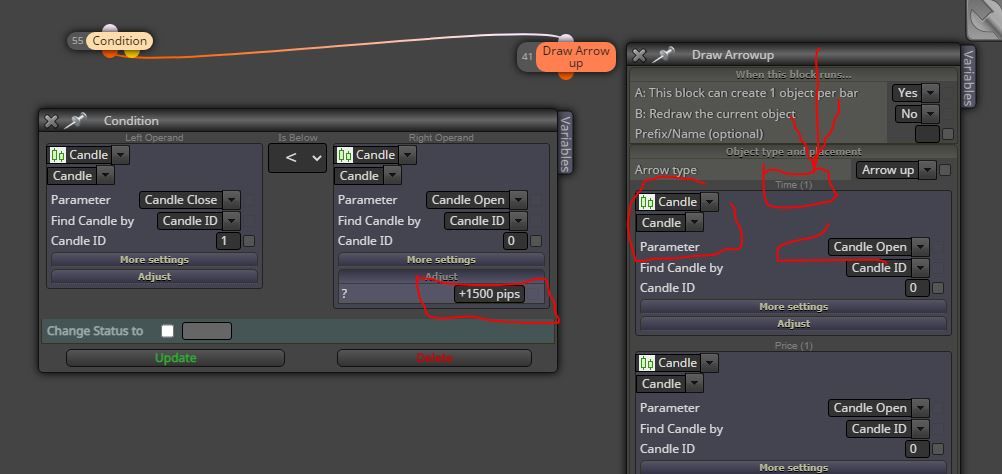This screenshot has width=1002, height=474.
Task: Tick the checkbox next to Right Operand Candle ID
Action: [536, 241]
